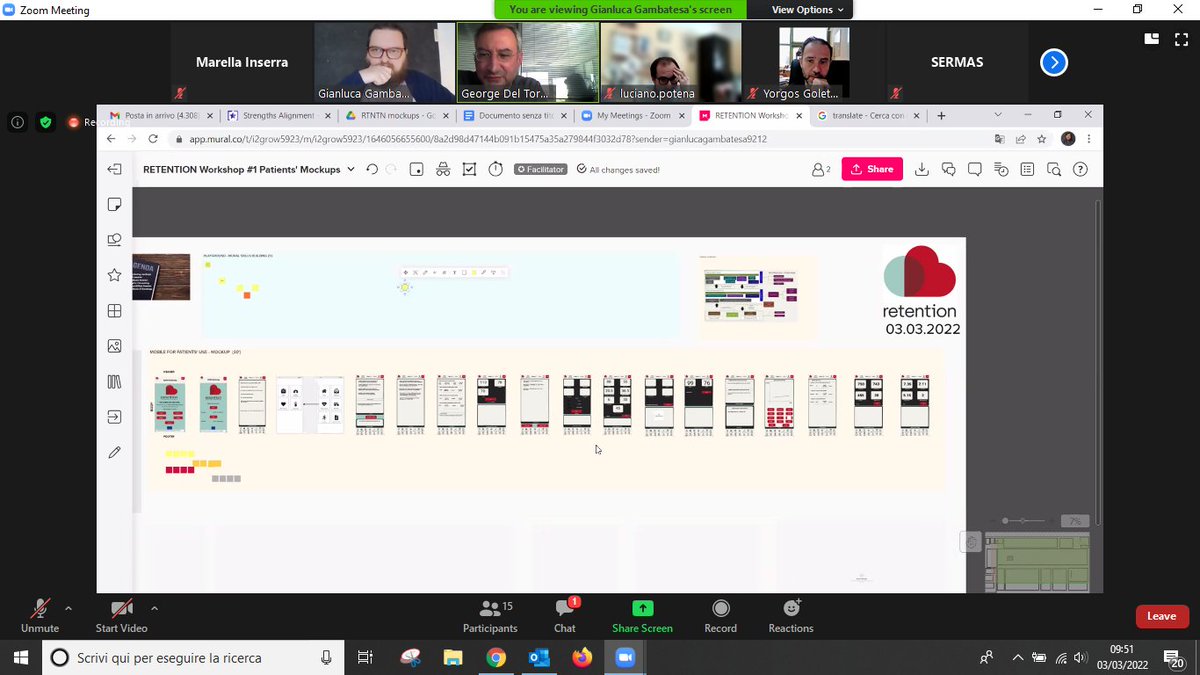Viewport: 1200px width, 675px height.
Task: Open Firefox from the Windows taskbar
Action: 582,657
